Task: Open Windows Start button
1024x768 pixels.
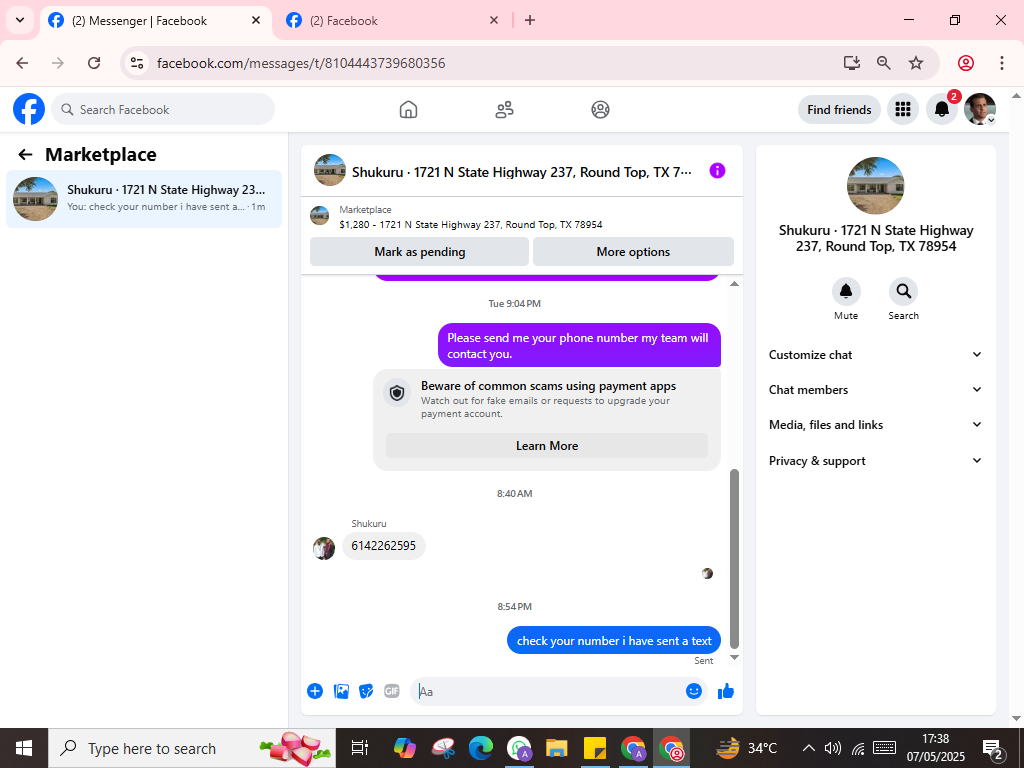Action: click(x=24, y=748)
